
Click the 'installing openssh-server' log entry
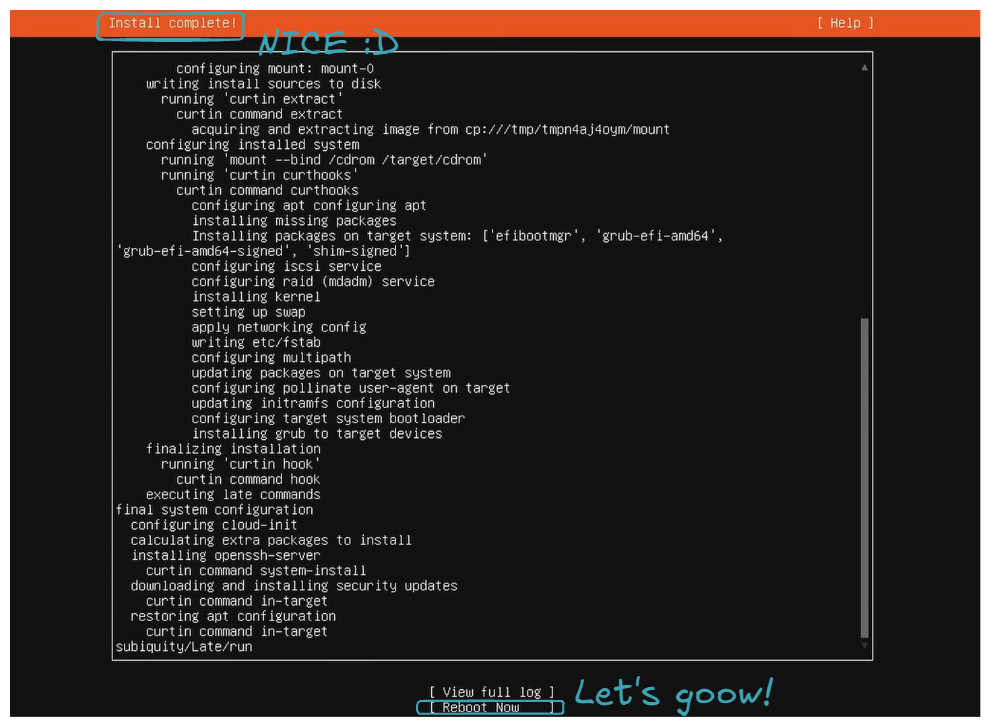click(225, 555)
